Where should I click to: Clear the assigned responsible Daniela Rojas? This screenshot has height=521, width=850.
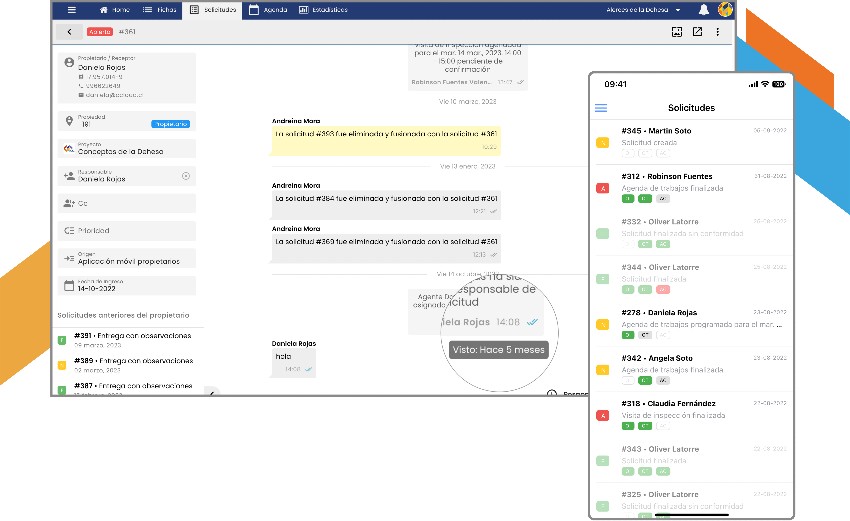point(185,176)
